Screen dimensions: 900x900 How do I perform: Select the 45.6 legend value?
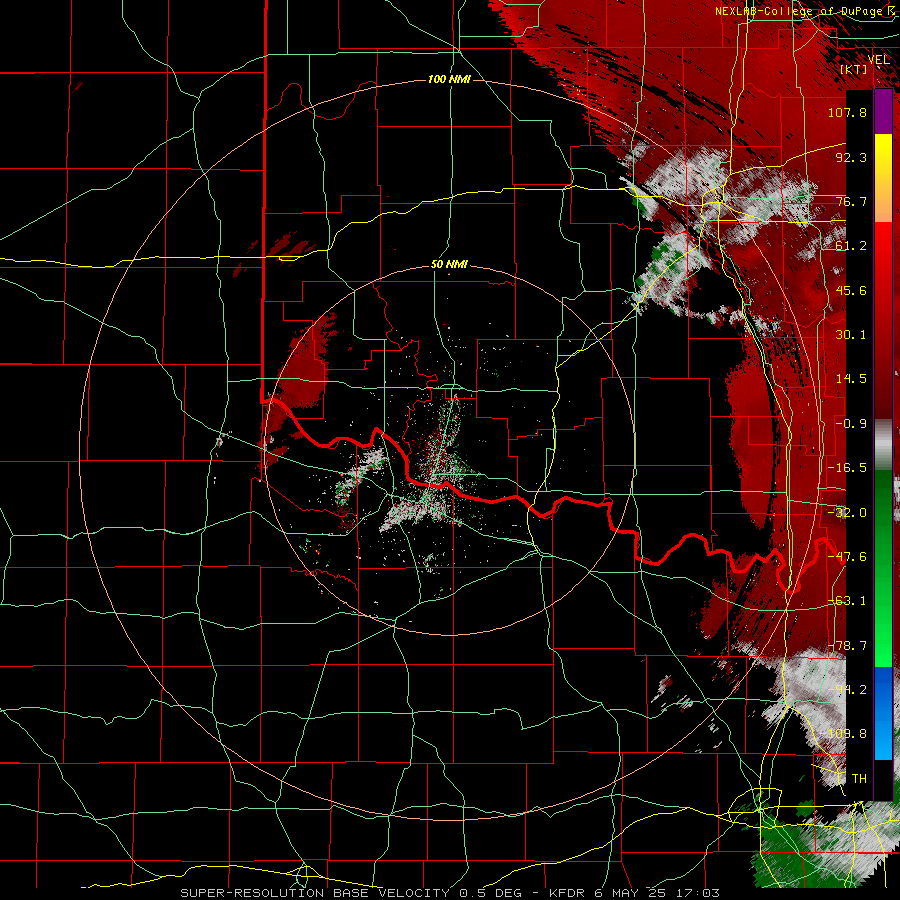coord(851,290)
